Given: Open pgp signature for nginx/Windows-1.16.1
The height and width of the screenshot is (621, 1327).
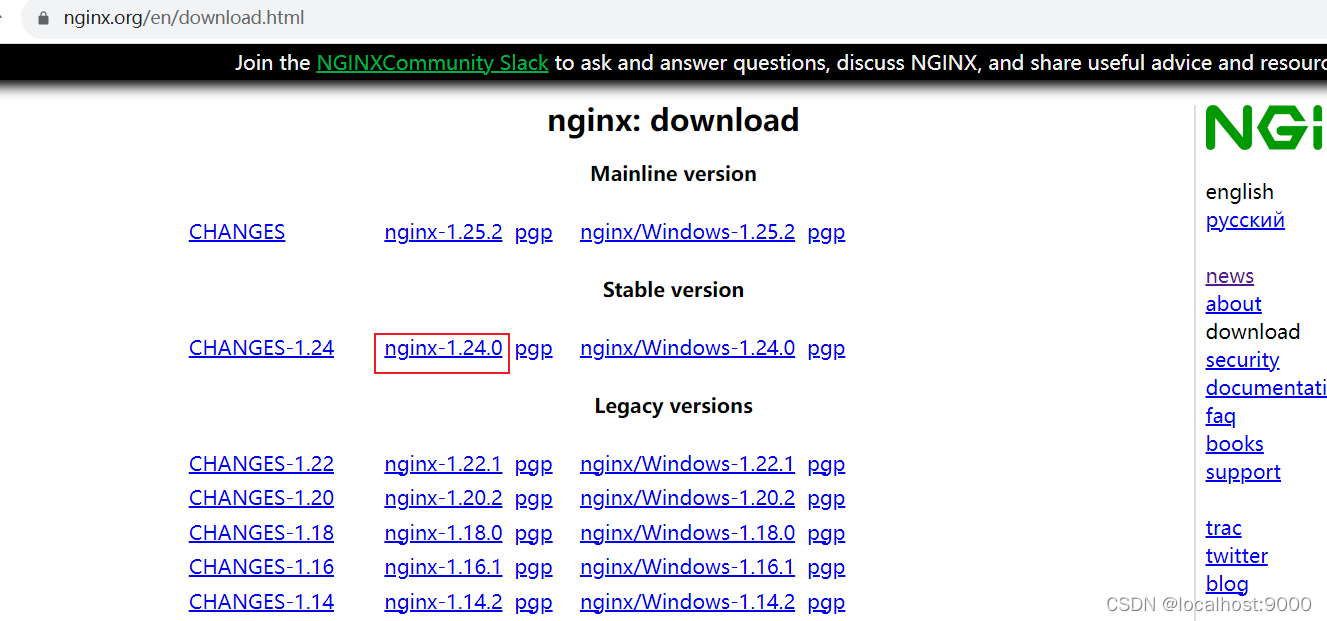Looking at the screenshot, I should click(826, 568).
